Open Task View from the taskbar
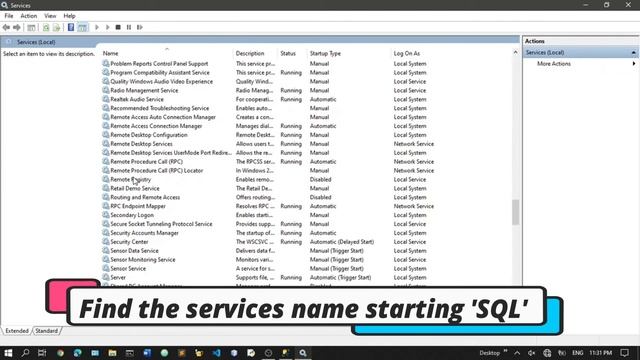 pos(42,353)
